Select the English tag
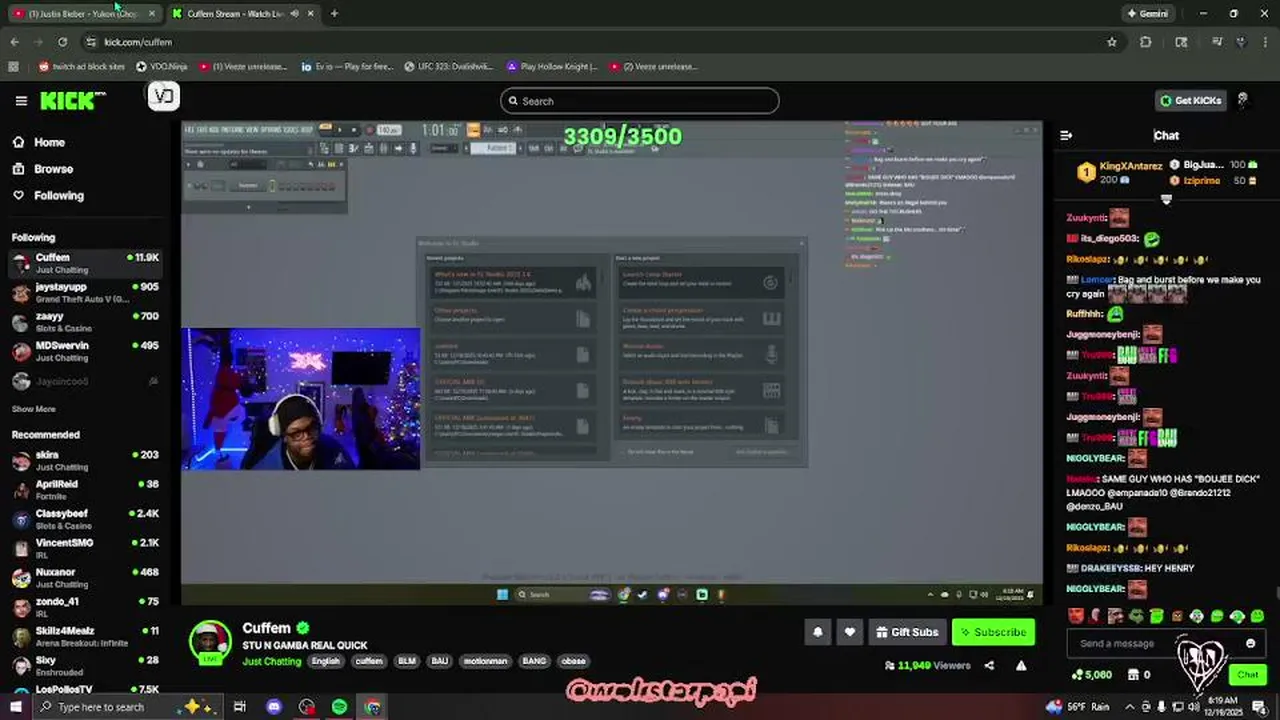The height and width of the screenshot is (720, 1280). click(x=326, y=662)
